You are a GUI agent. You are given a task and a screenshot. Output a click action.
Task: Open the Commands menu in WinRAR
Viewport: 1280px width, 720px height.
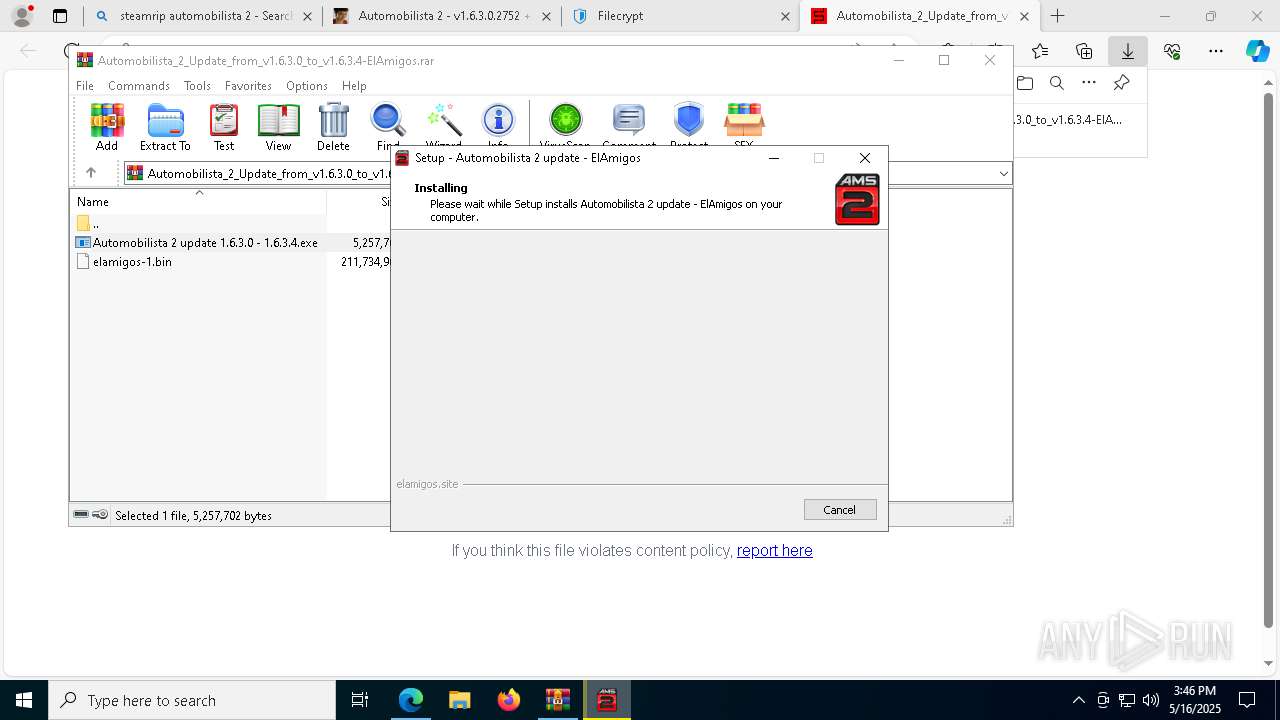point(139,86)
